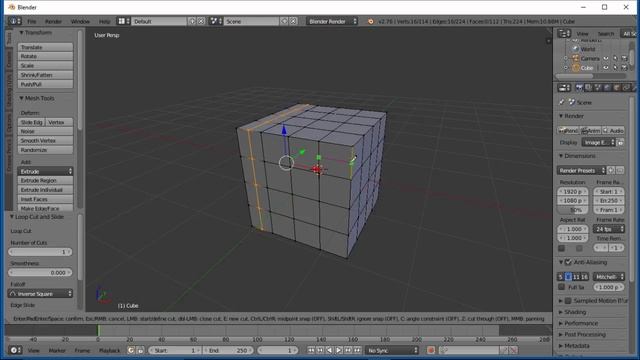Open the Render menu in info header
This screenshot has height=360, width=640.
pos(53,21)
